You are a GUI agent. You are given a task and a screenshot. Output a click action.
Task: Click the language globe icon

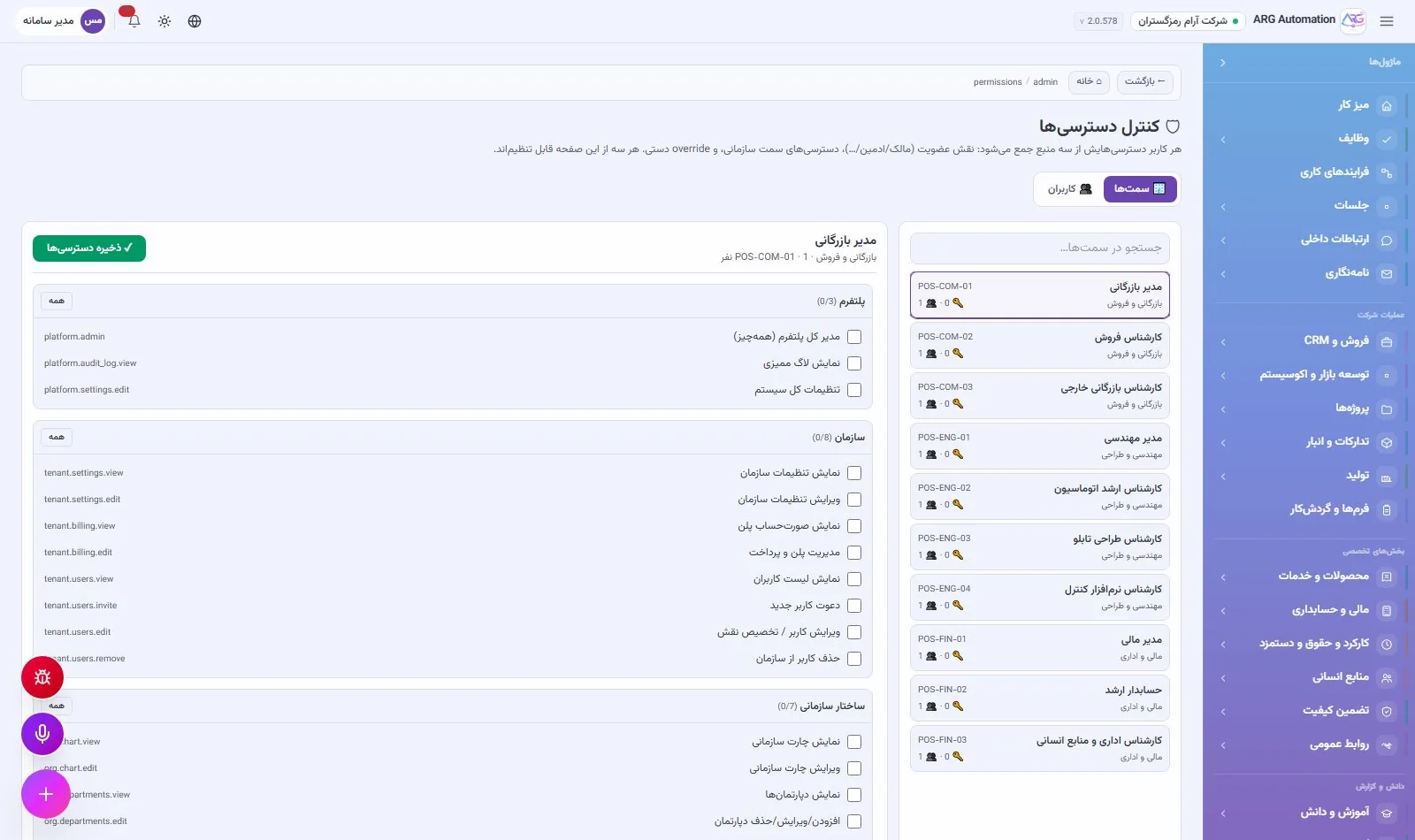pos(195,21)
